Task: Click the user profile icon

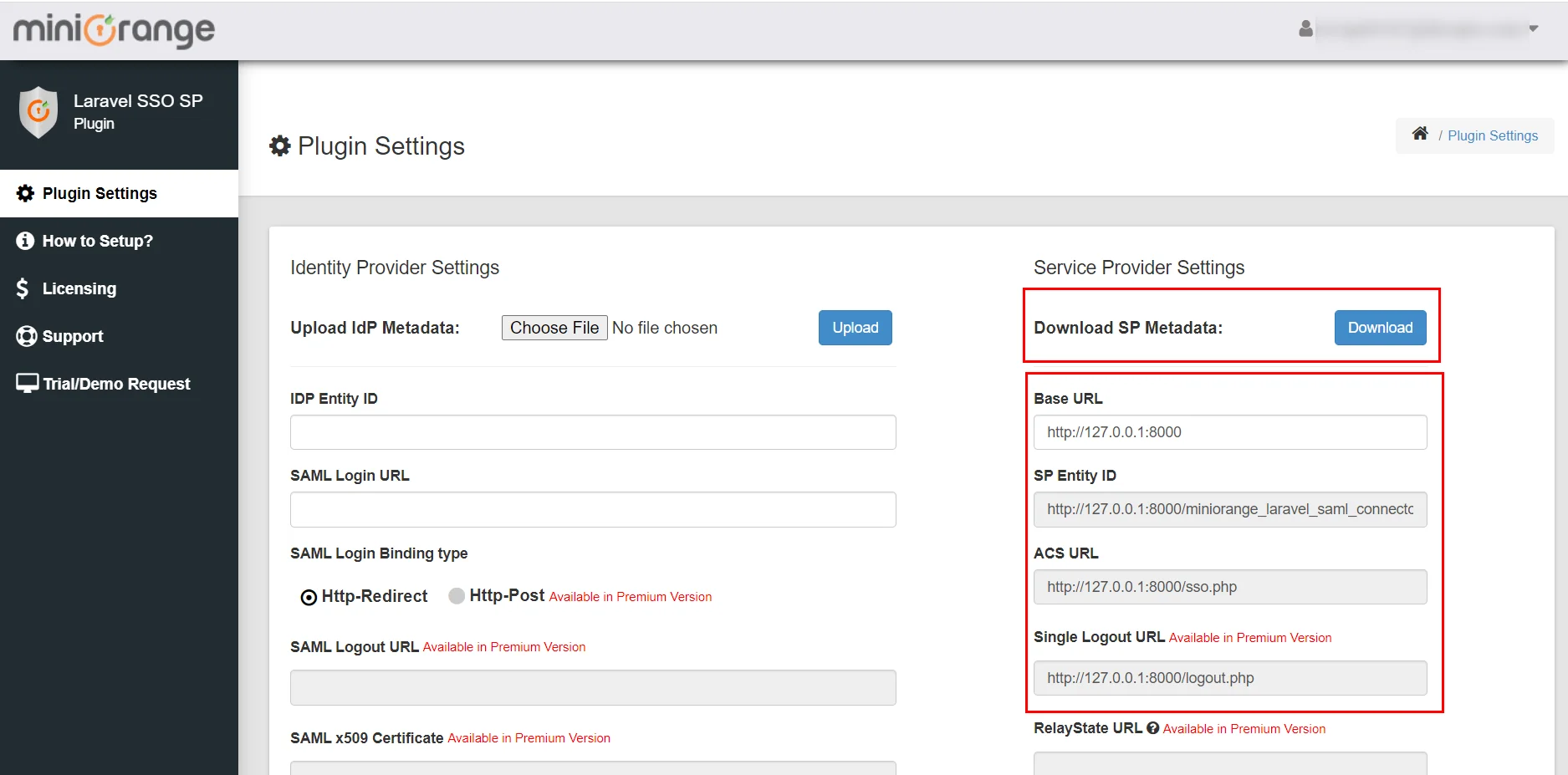Action: point(1305,29)
